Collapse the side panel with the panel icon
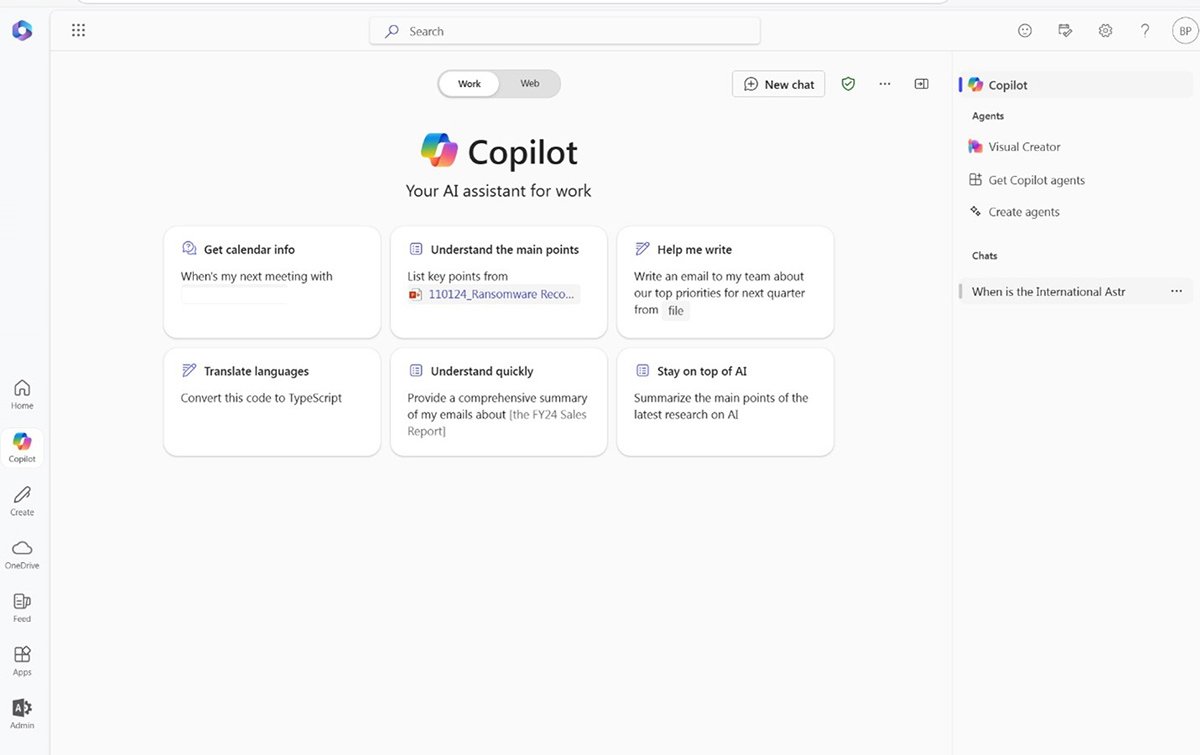 921,84
